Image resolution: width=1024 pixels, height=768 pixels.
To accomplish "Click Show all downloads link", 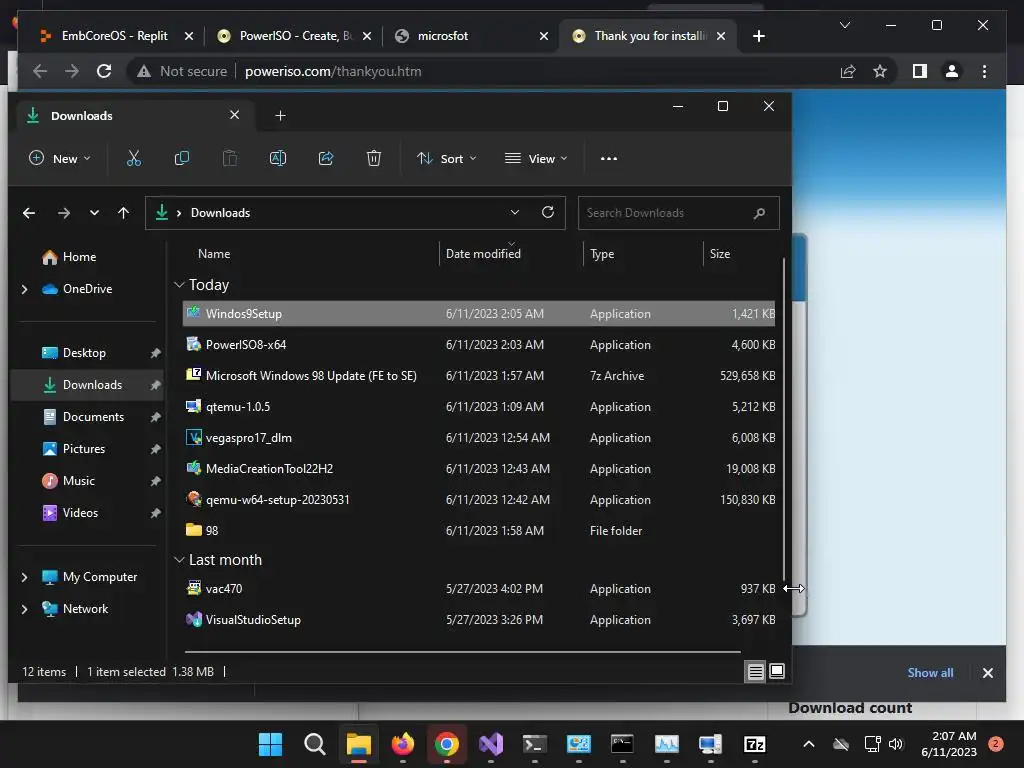I will point(930,673).
